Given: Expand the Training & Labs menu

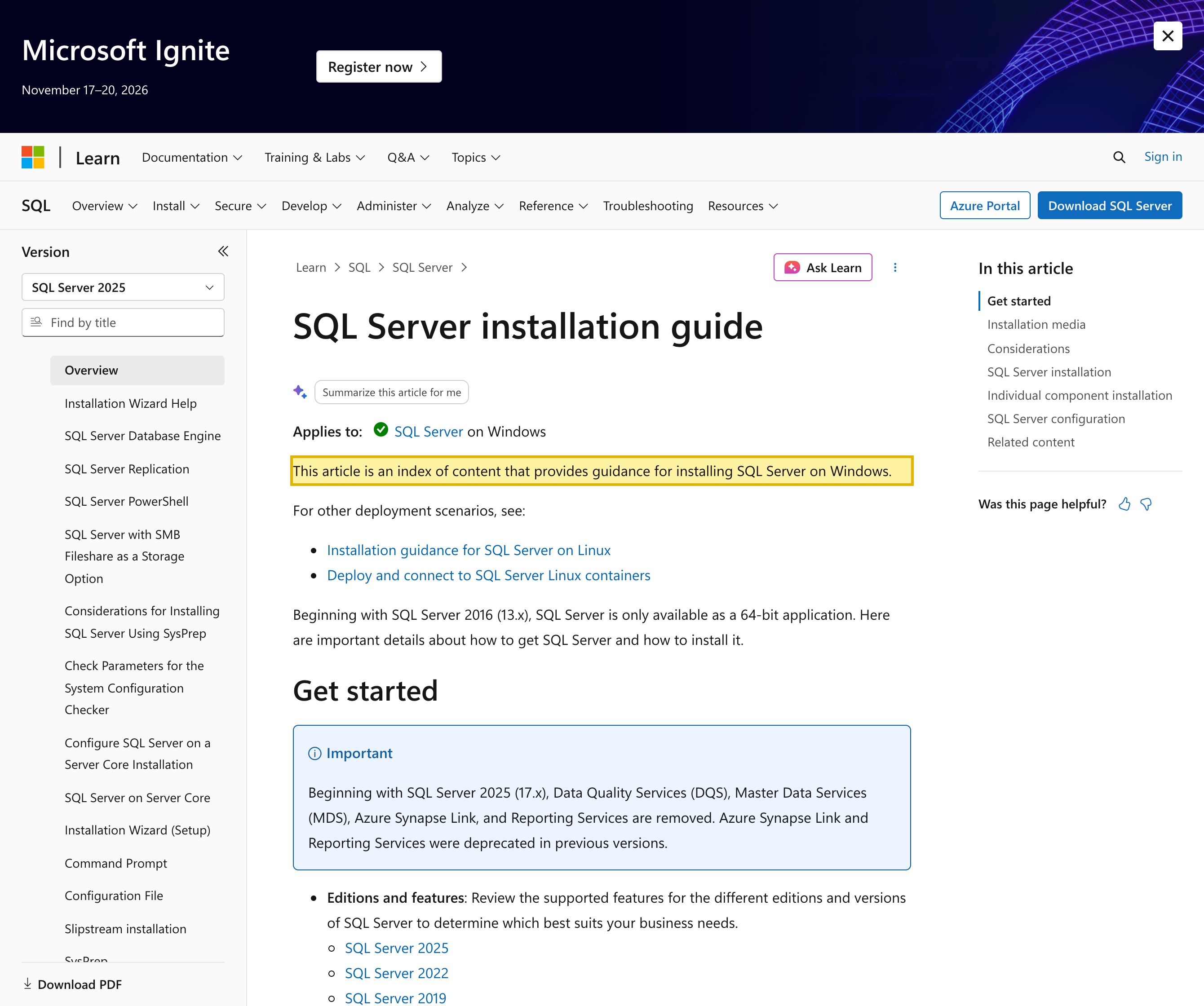Looking at the screenshot, I should (x=314, y=158).
